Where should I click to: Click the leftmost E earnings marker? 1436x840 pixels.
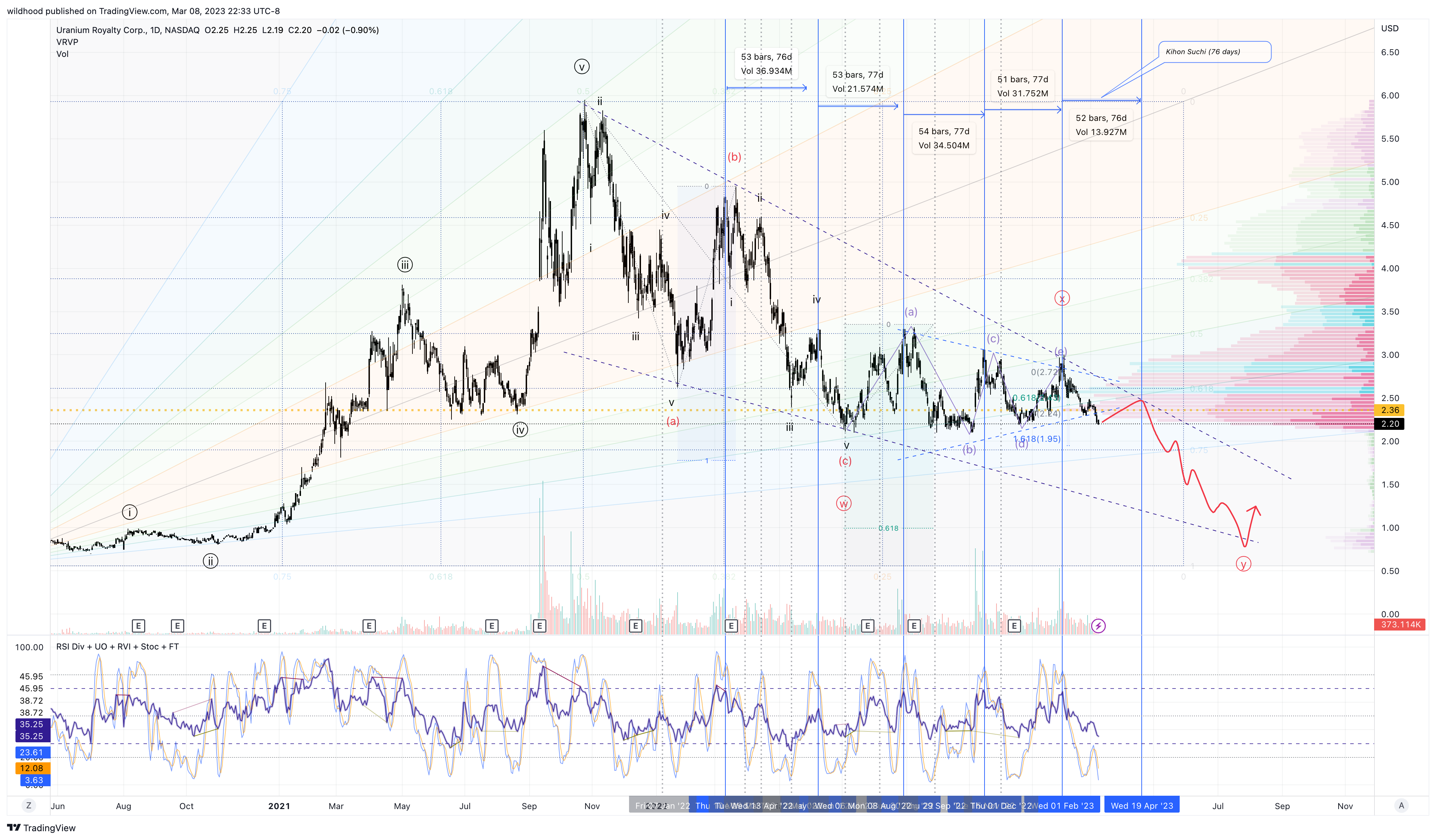[x=138, y=626]
